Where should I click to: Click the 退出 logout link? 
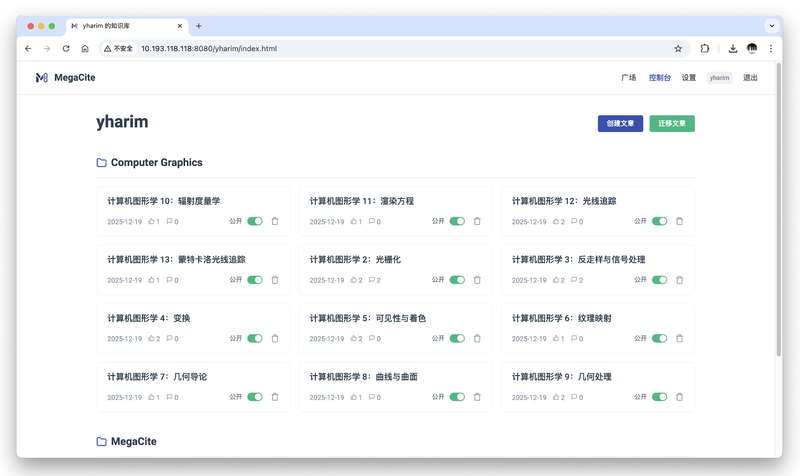(x=750, y=78)
